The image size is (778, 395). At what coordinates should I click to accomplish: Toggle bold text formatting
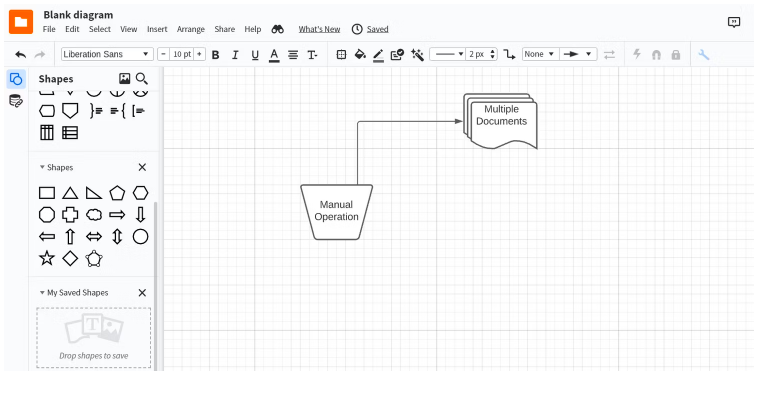pyautogui.click(x=215, y=55)
